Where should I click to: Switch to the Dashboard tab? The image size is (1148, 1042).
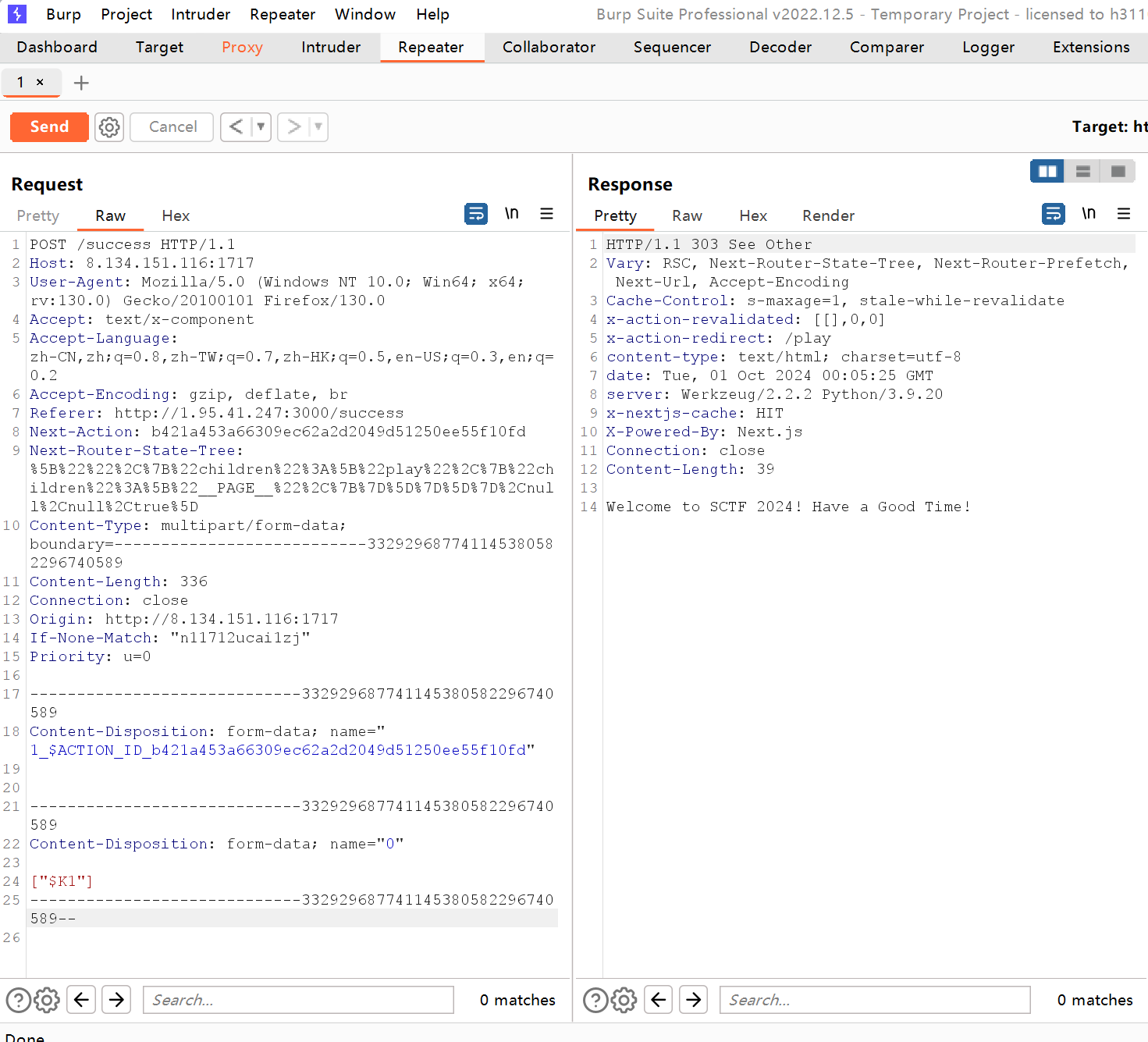pyautogui.click(x=57, y=47)
